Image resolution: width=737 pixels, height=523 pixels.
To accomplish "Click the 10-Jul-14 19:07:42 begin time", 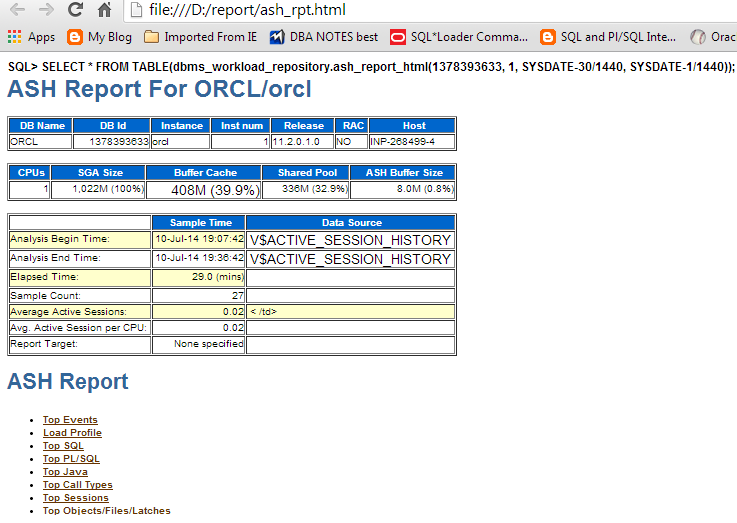I will [199, 240].
